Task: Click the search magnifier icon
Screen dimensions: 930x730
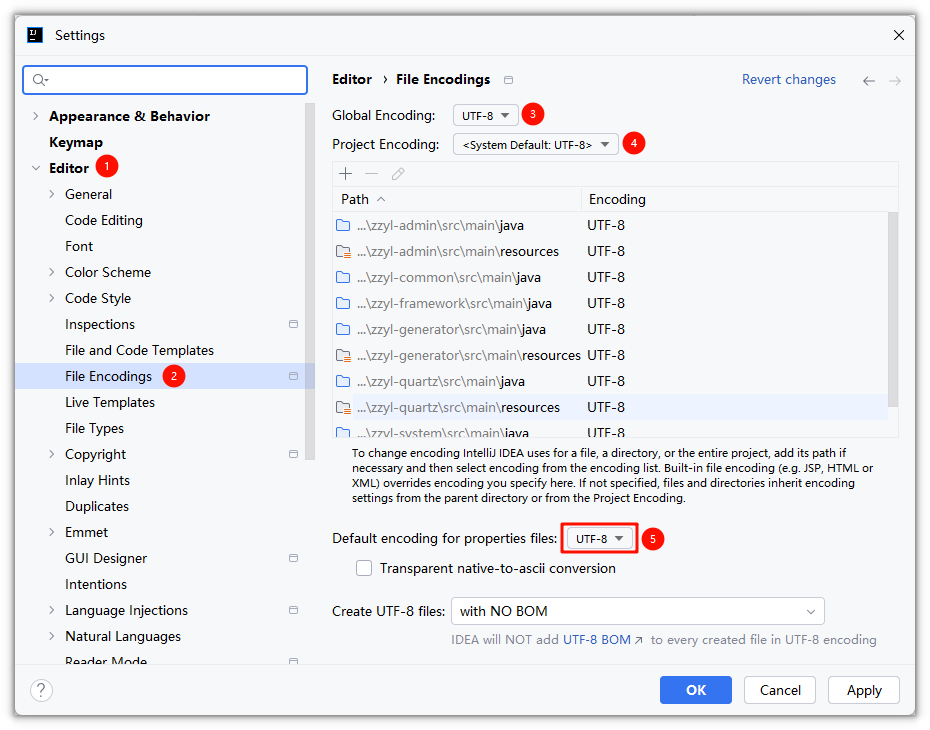Action: coord(40,80)
